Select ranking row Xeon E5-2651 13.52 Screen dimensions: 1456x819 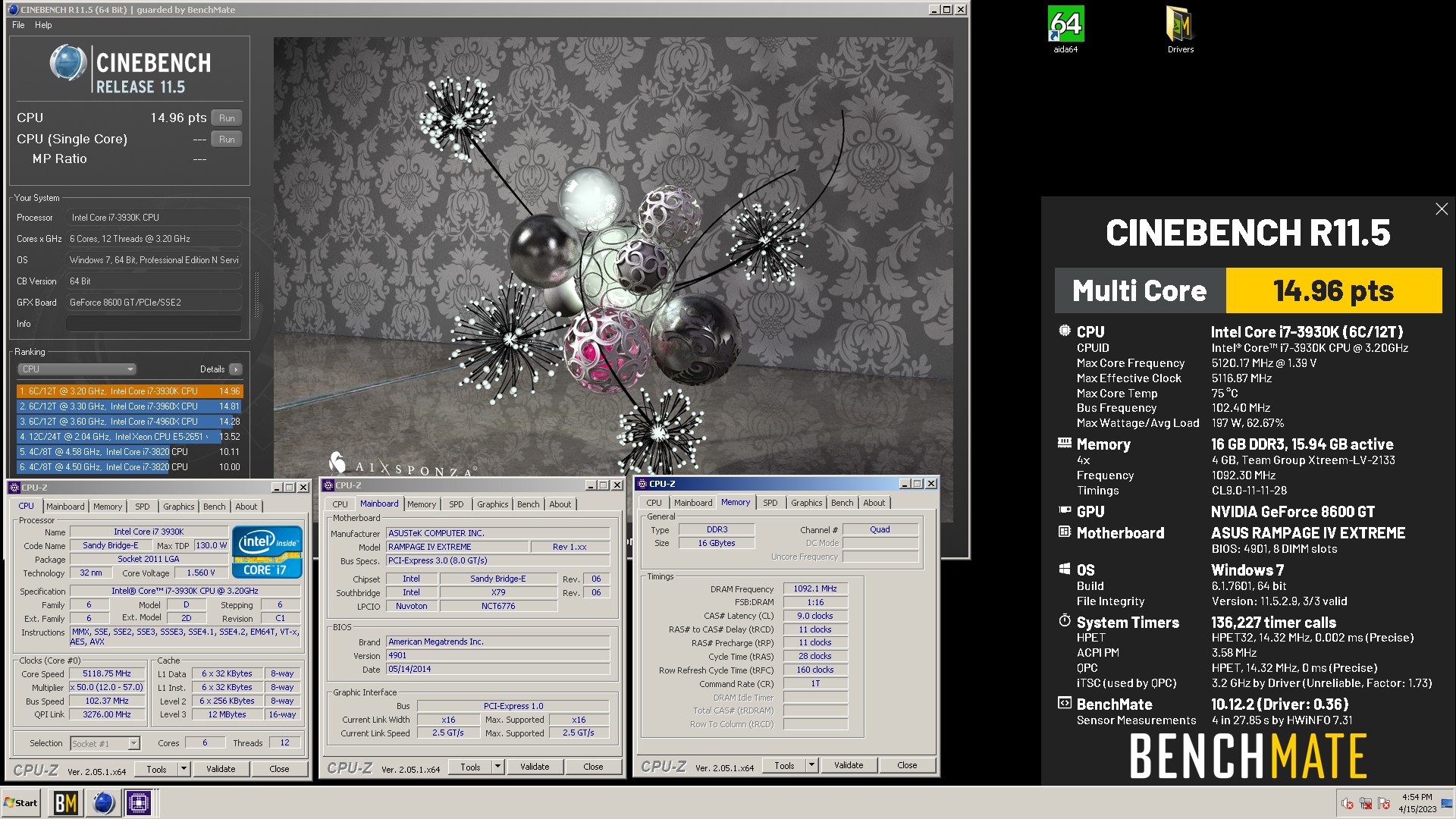130,437
